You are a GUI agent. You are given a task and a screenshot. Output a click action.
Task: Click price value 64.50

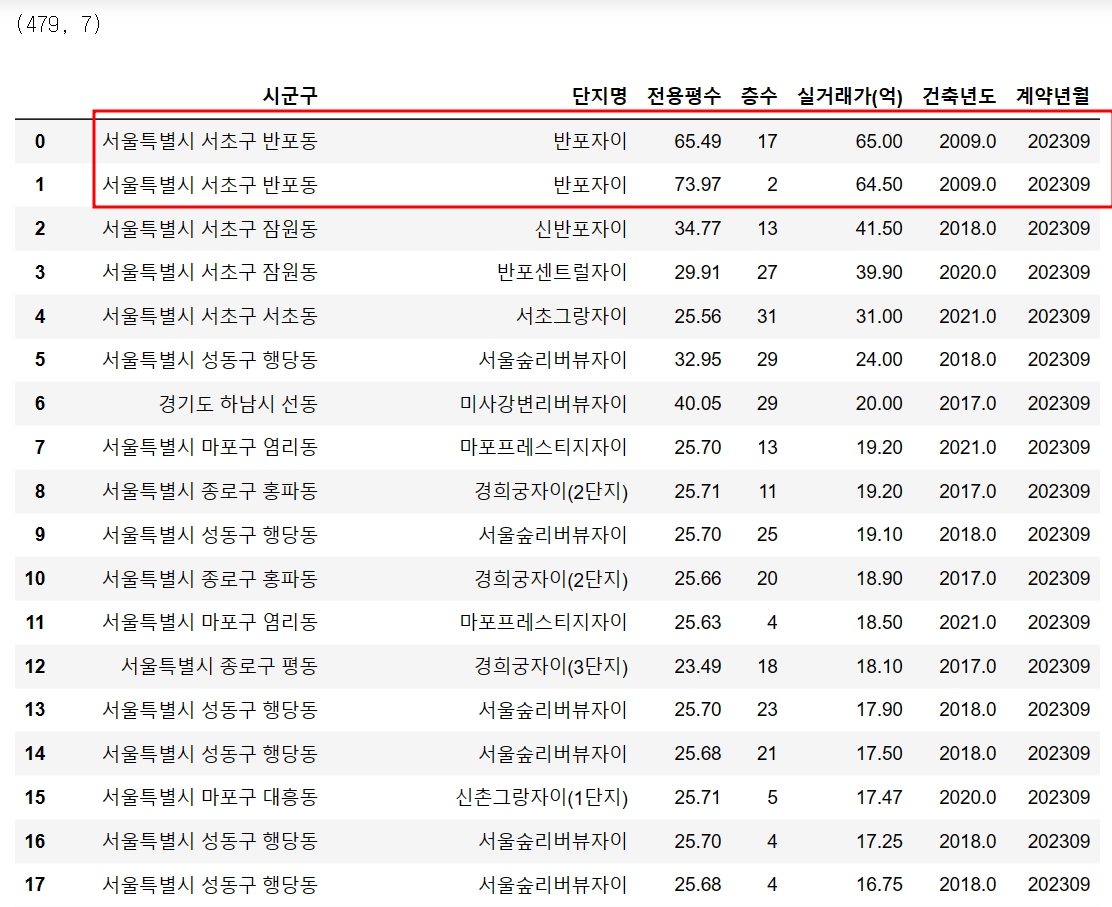point(879,185)
